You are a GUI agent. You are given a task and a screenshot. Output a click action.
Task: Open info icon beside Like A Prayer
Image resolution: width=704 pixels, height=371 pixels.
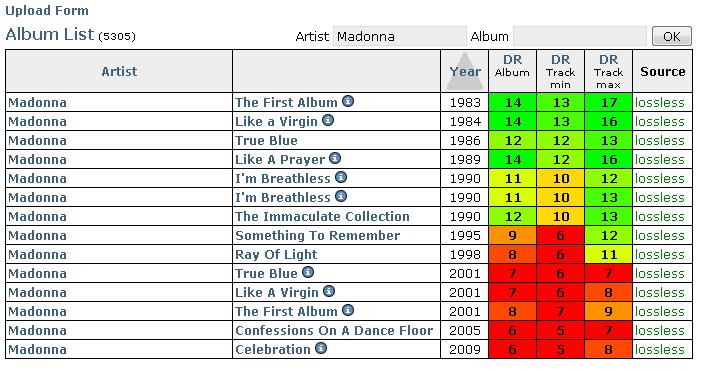[x=335, y=158]
